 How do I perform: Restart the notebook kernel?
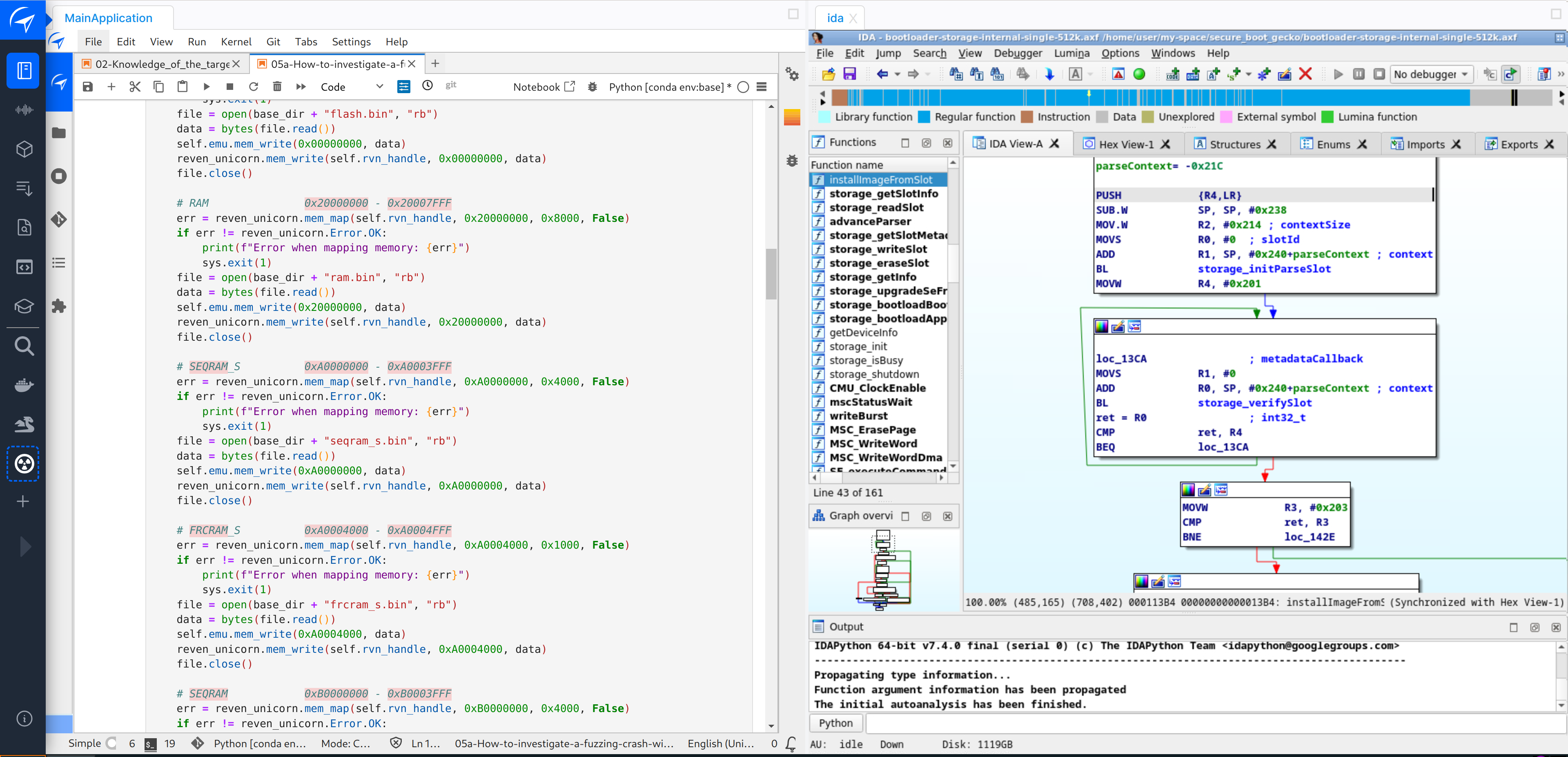coord(254,87)
